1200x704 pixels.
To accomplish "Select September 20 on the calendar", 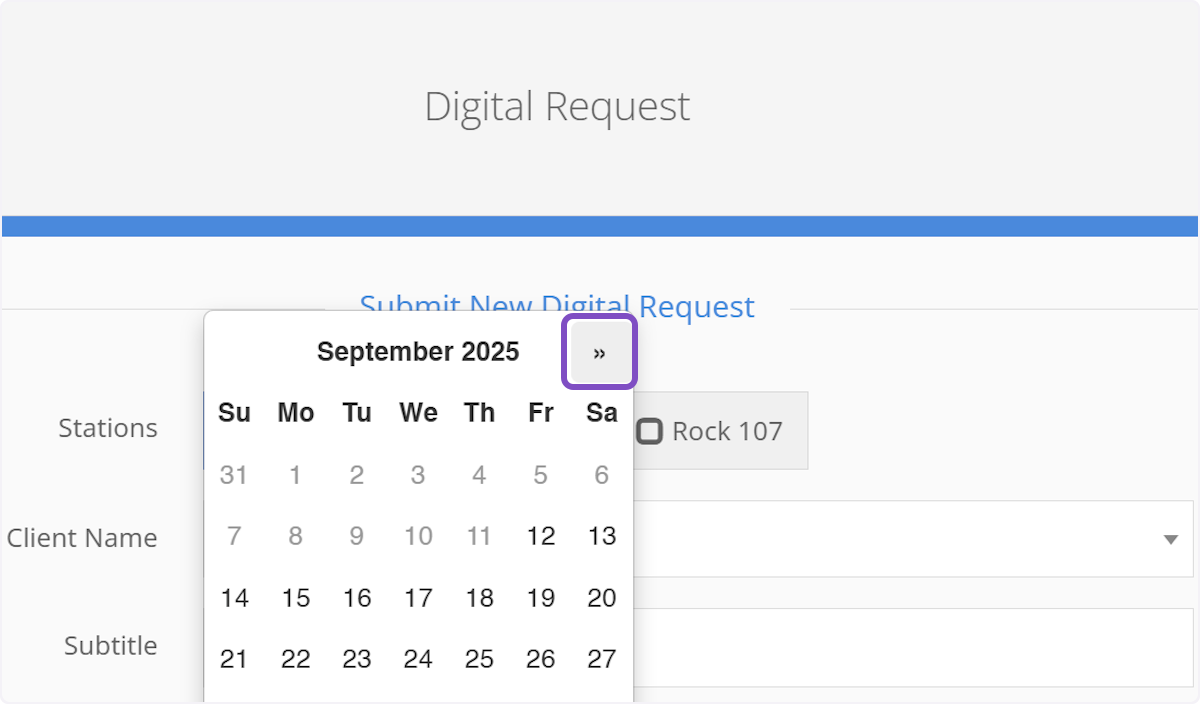I will 601,598.
